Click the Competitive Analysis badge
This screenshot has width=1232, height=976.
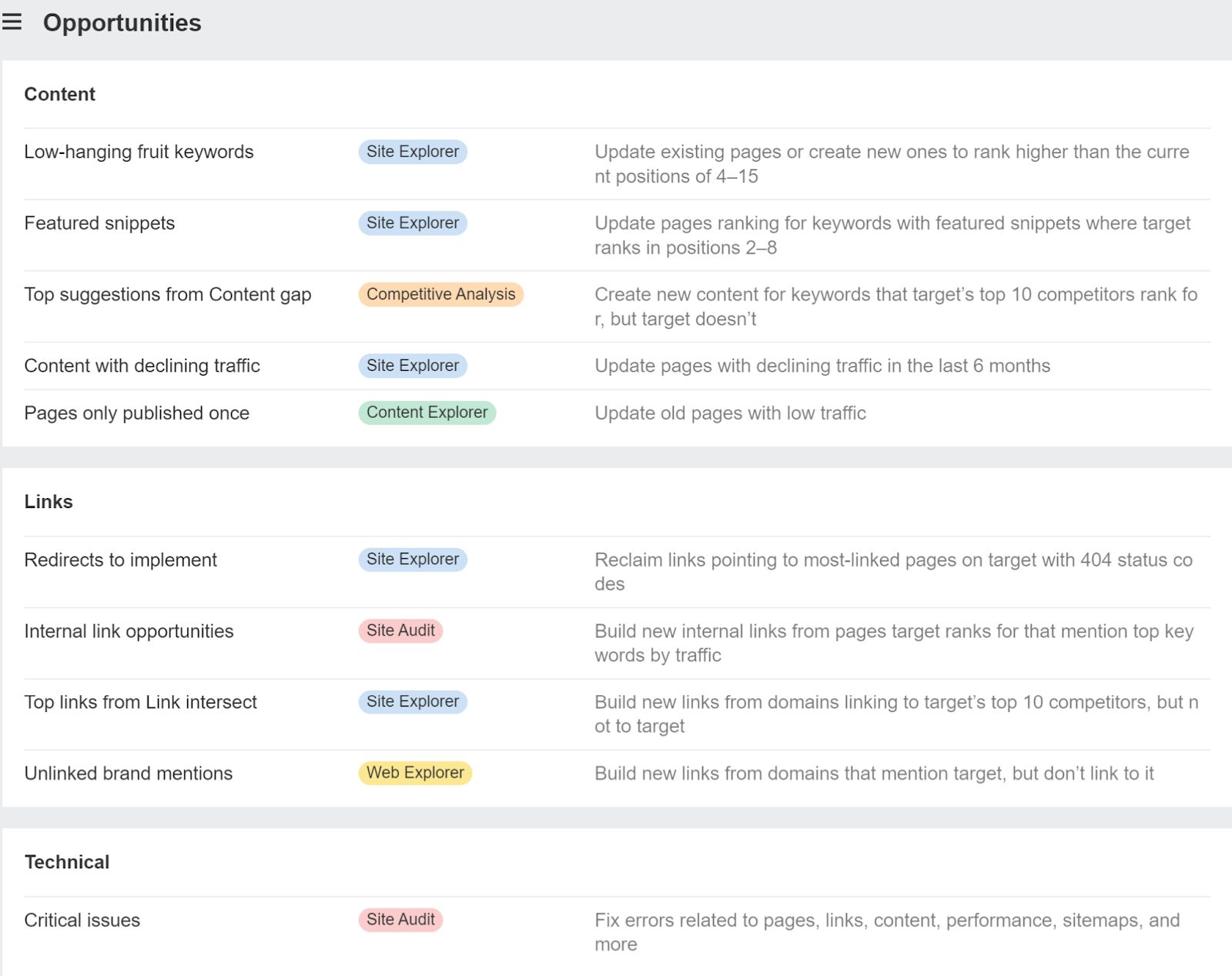(440, 294)
